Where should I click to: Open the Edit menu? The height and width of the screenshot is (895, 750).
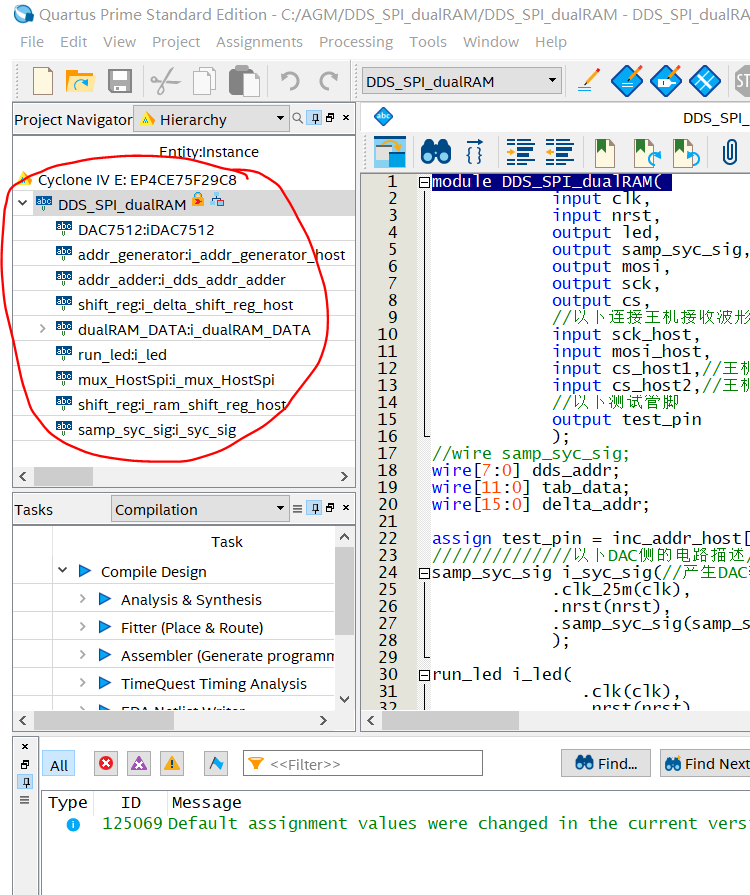74,42
